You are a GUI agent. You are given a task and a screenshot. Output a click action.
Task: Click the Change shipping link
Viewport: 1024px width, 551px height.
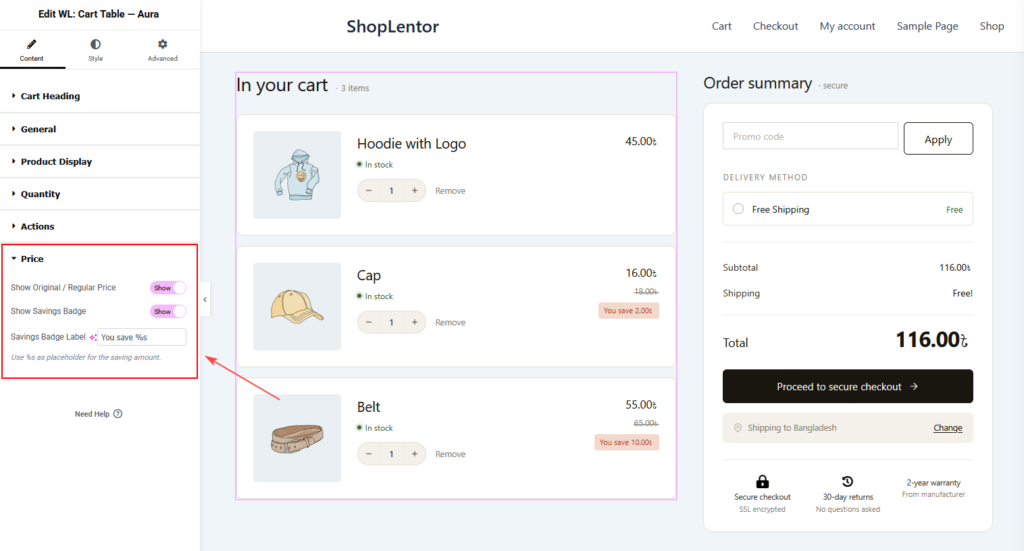pyautogui.click(x=948, y=428)
